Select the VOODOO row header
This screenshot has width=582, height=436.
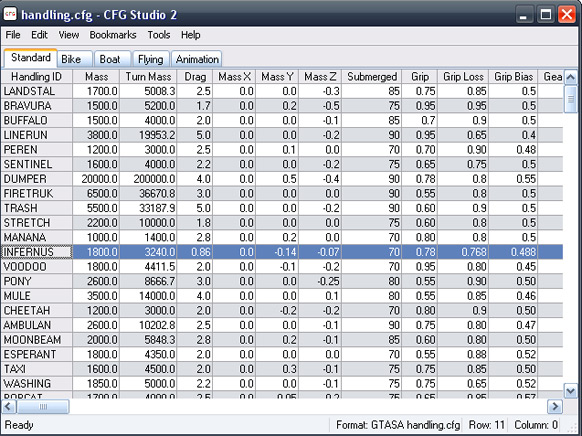tap(36, 267)
